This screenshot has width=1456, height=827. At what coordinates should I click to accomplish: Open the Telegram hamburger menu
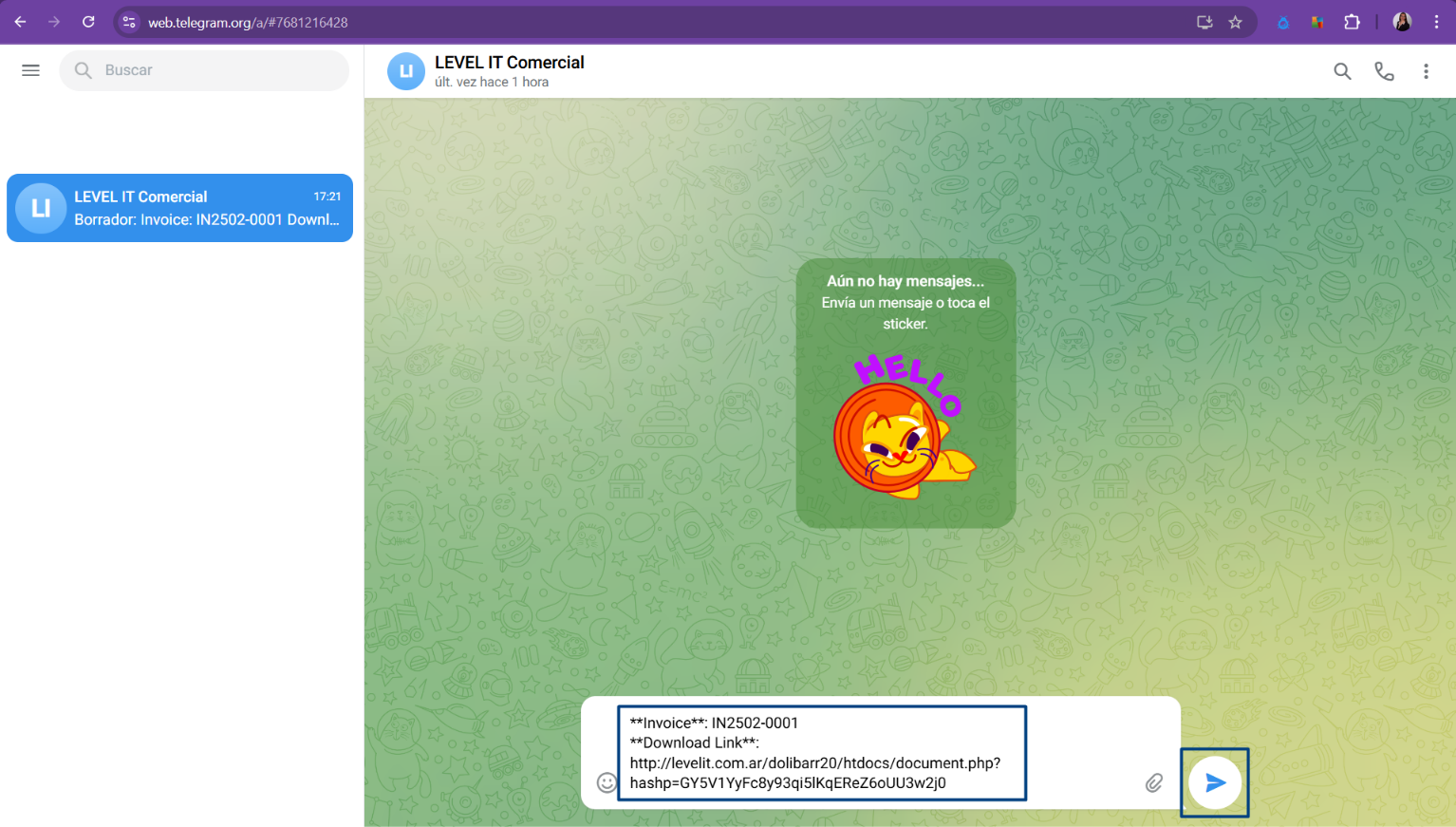pos(30,70)
